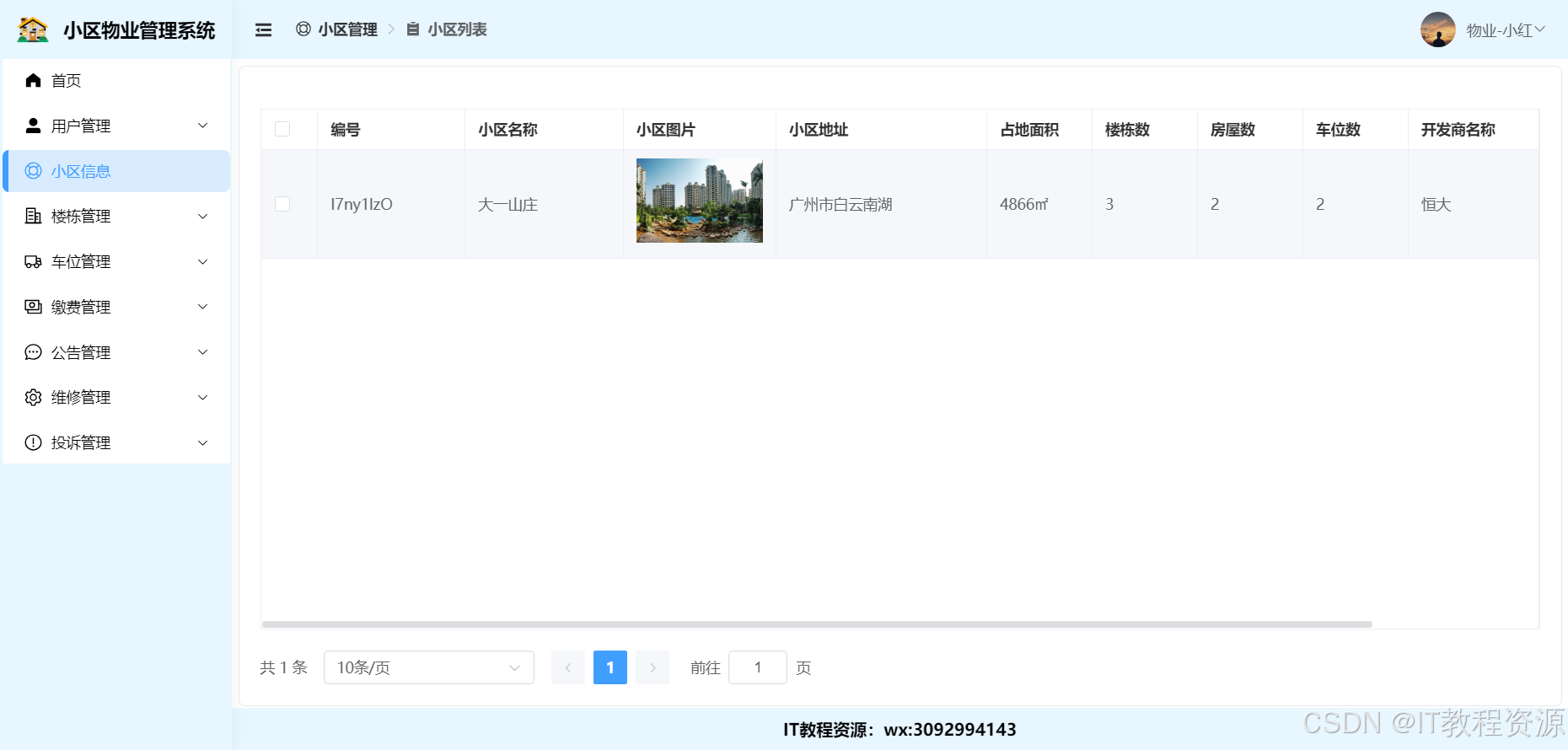1568x750 pixels.
Task: Click the home icon beside 首页
Action: pyautogui.click(x=33, y=80)
